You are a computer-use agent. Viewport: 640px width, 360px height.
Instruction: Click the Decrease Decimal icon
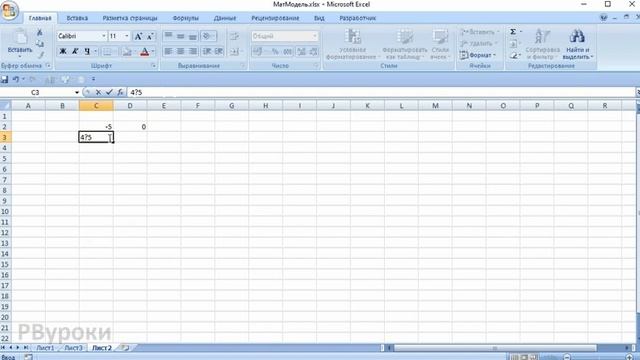(x=313, y=51)
